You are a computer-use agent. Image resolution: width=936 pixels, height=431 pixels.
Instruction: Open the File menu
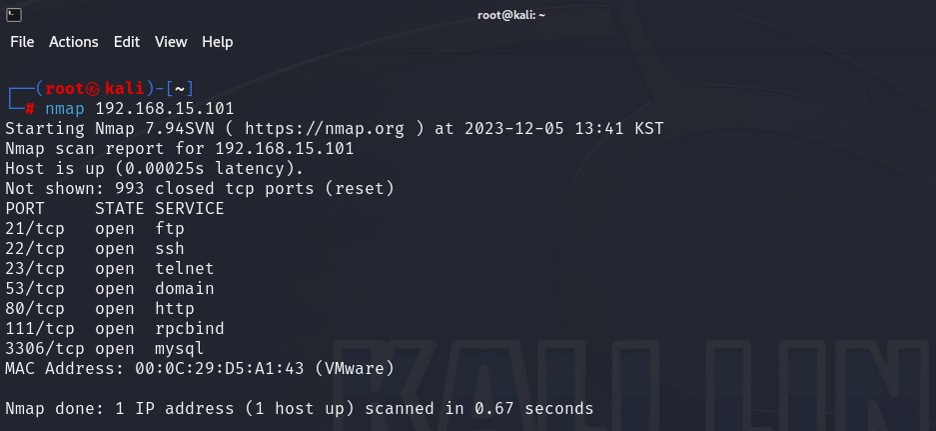22,42
